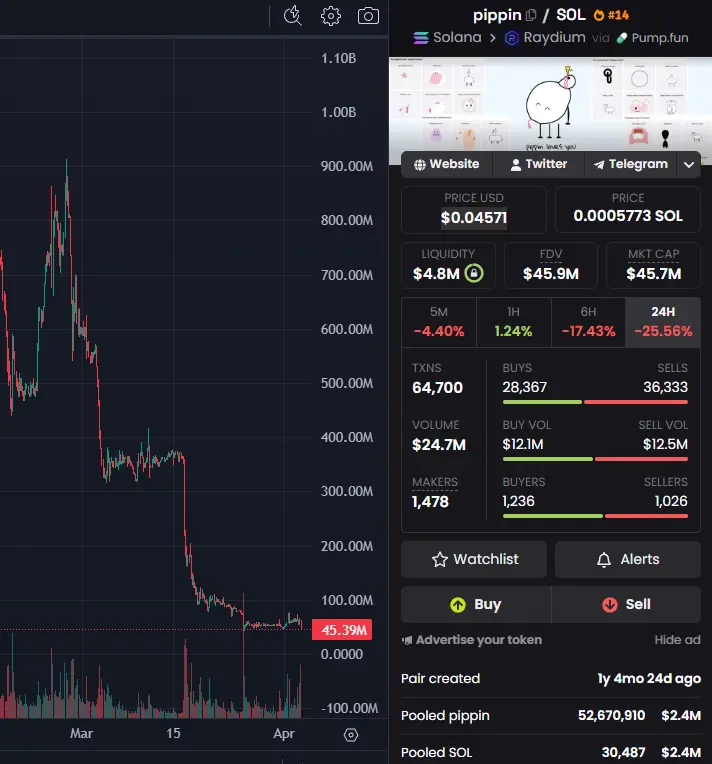Image resolution: width=712 pixels, height=764 pixels.
Task: Click the Solana breadcrumb label
Action: (457, 38)
